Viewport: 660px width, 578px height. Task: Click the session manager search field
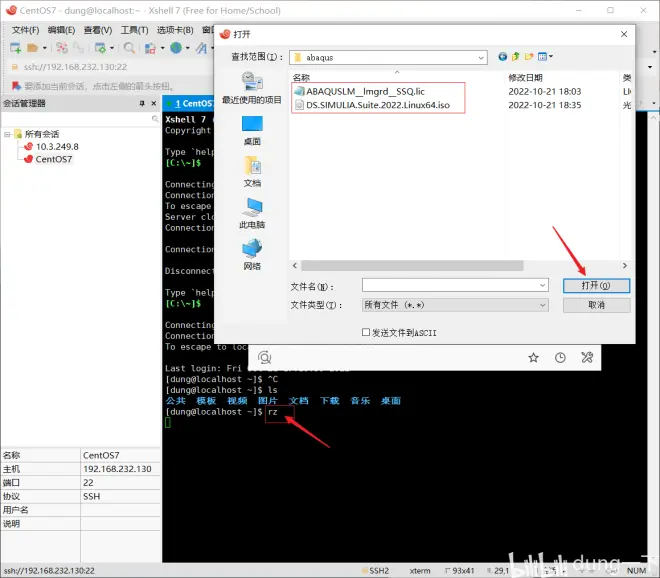pos(81,119)
